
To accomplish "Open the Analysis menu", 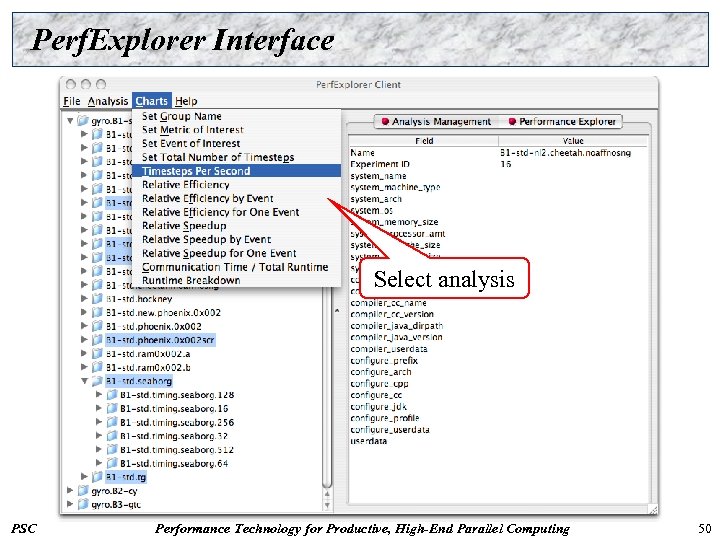I will pyautogui.click(x=108, y=101).
